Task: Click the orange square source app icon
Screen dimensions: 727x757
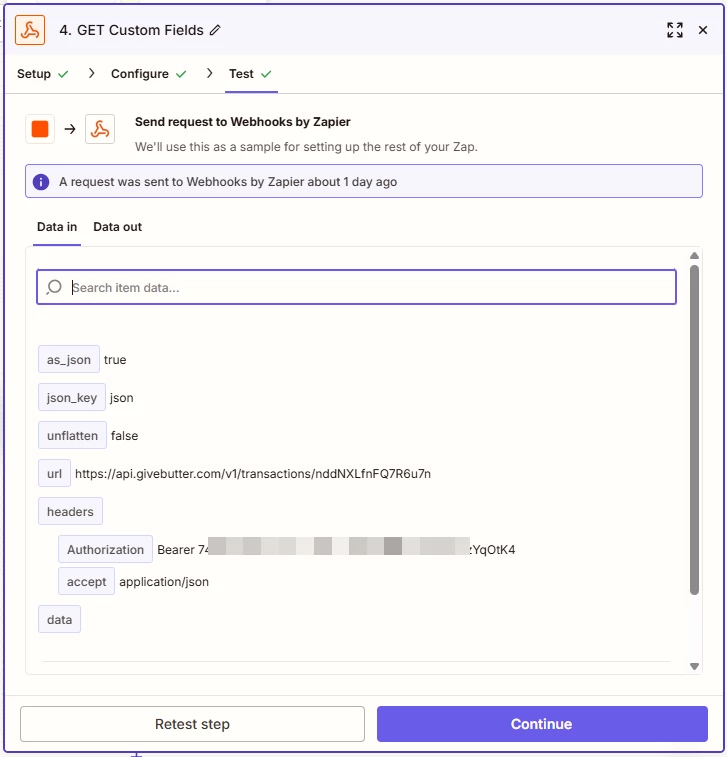Action: [x=40, y=129]
